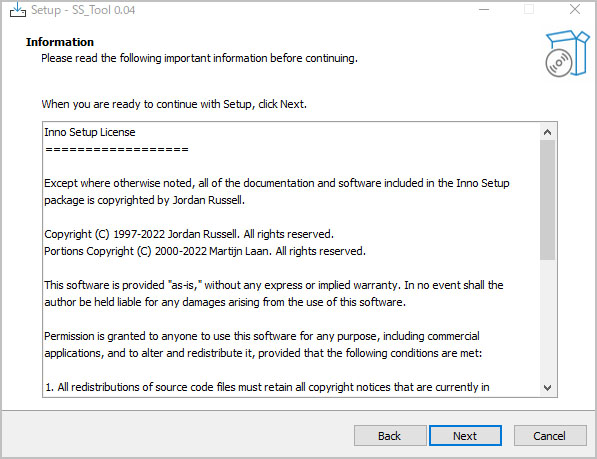Click the 'Portions Copyright Martijn Laan' line
597x459 pixels.
point(205,251)
